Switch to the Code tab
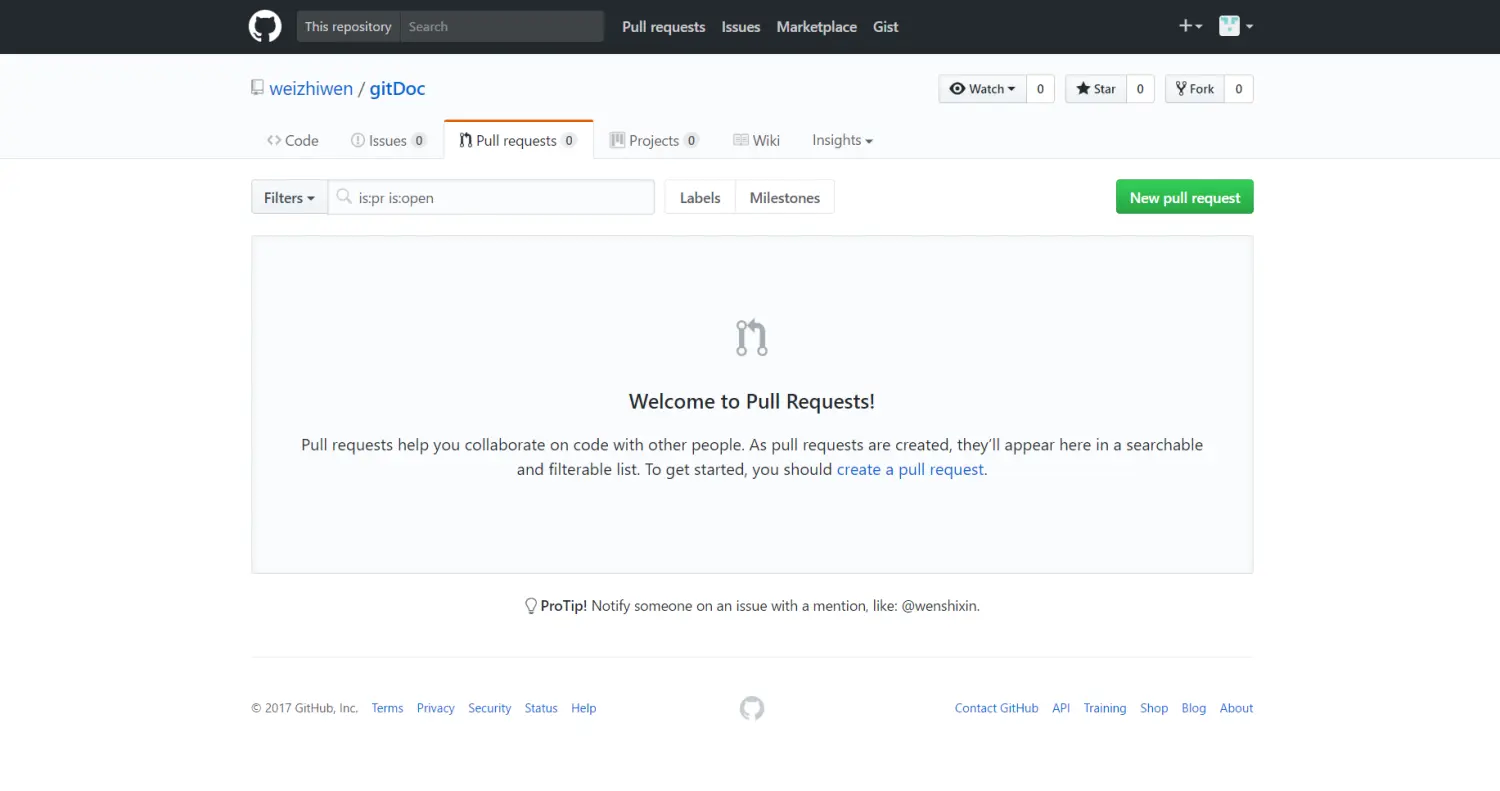This screenshot has width=1500, height=791. [x=292, y=140]
